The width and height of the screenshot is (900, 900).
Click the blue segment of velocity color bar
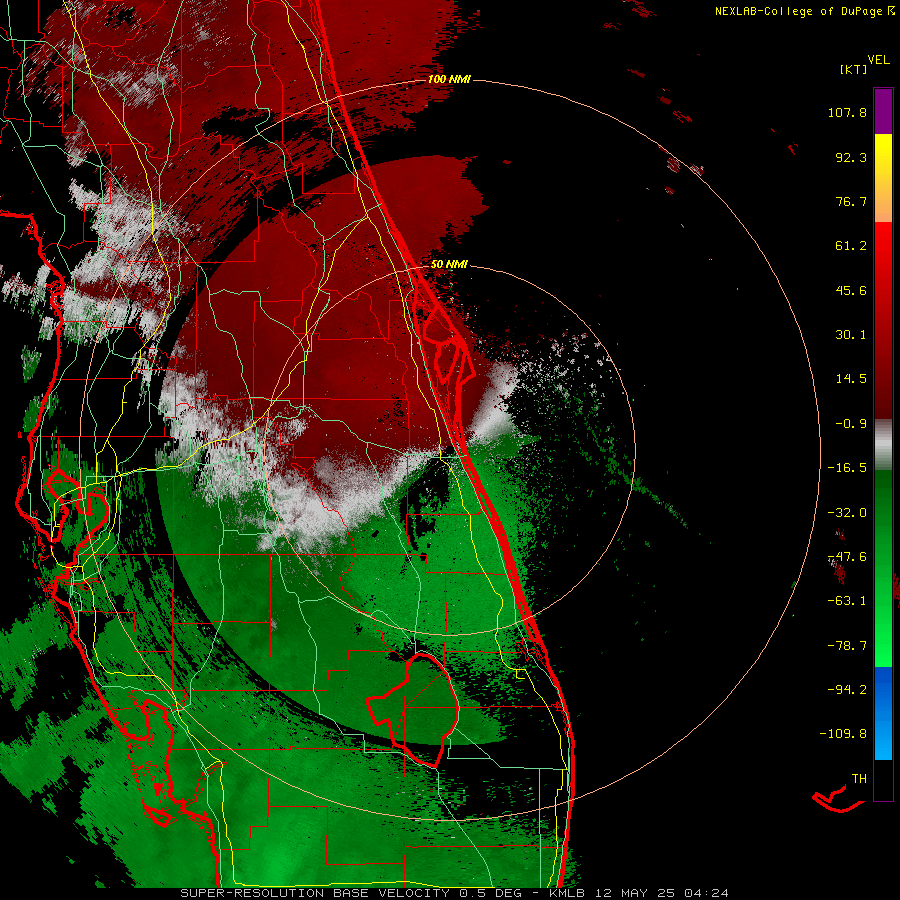[883, 713]
